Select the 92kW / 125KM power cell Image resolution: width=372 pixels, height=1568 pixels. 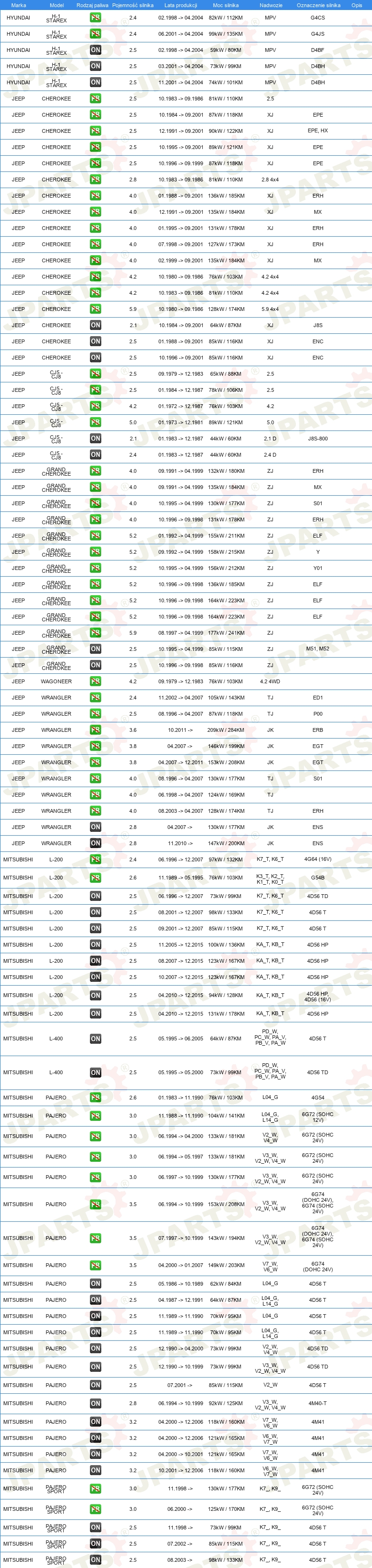[225, 1403]
